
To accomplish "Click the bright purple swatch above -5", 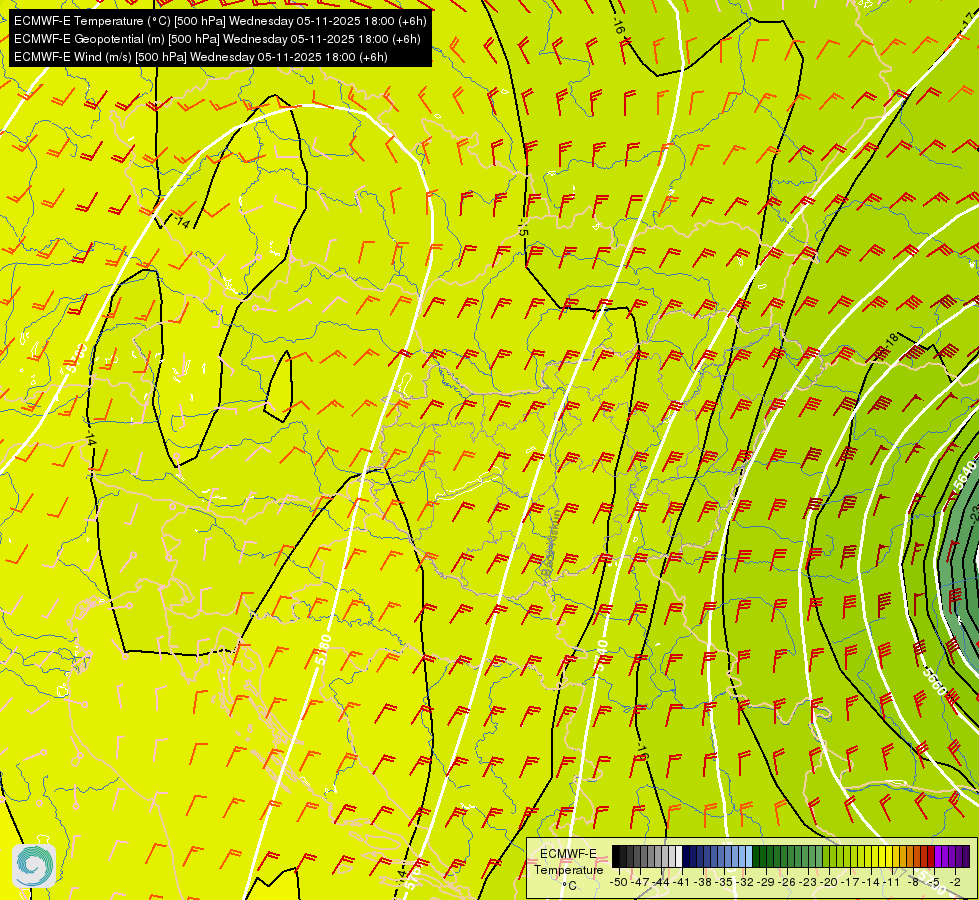I will pyautogui.click(x=938, y=856).
